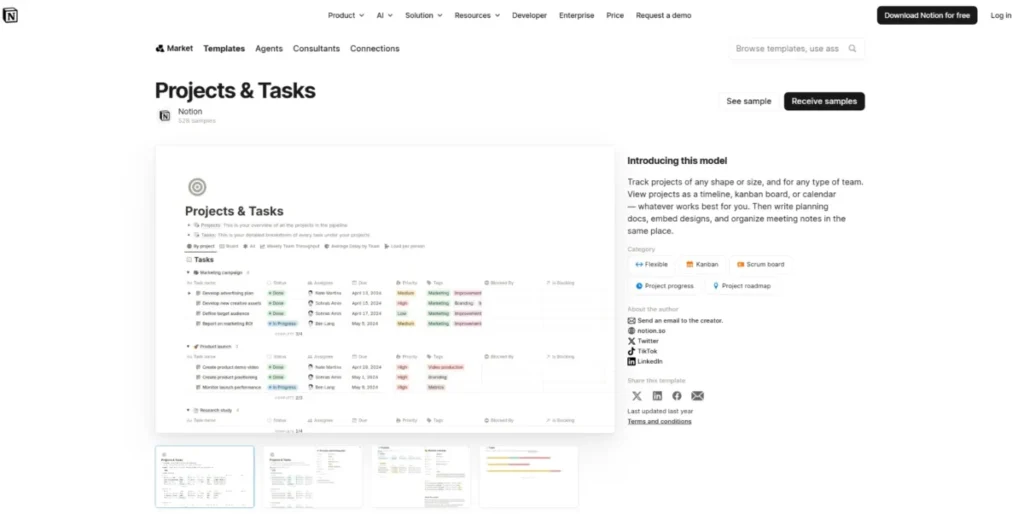Select the first preview thumbnail
Image resolution: width=1024 pixels, height=514 pixels.
(x=204, y=477)
